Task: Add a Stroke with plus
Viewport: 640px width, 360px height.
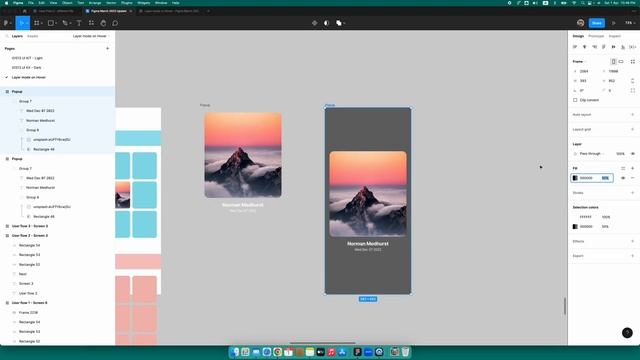Action: click(633, 193)
